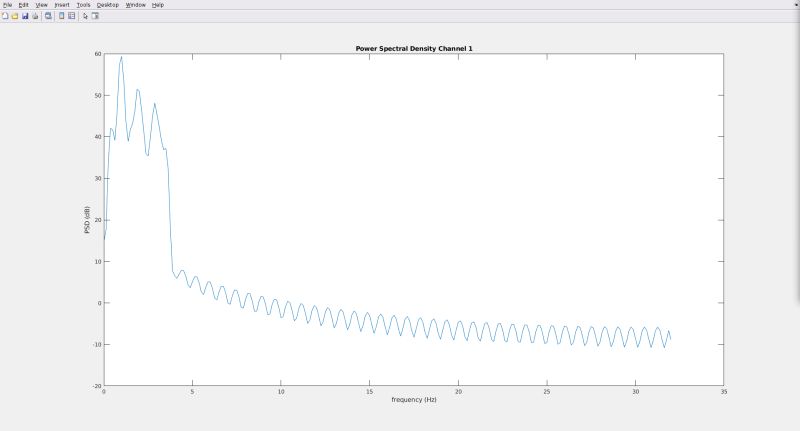Click the Print Figure icon
Screen dimensions: 800x431
pyautogui.click(x=35, y=16)
